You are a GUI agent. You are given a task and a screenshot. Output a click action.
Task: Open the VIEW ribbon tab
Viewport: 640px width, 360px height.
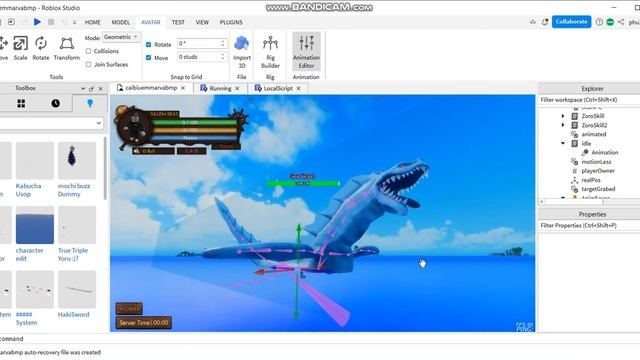(202, 22)
